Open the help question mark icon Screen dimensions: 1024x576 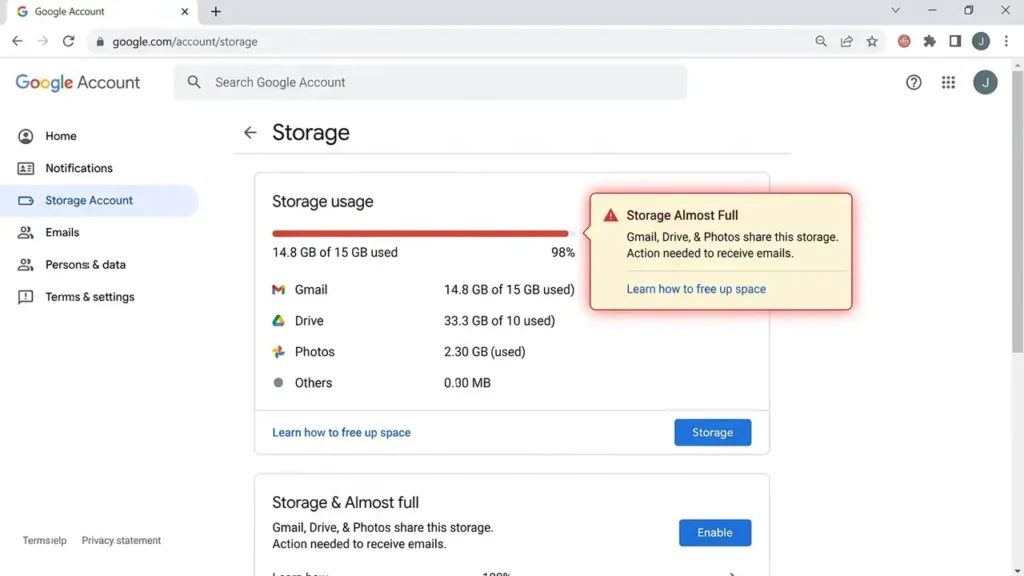pos(914,82)
